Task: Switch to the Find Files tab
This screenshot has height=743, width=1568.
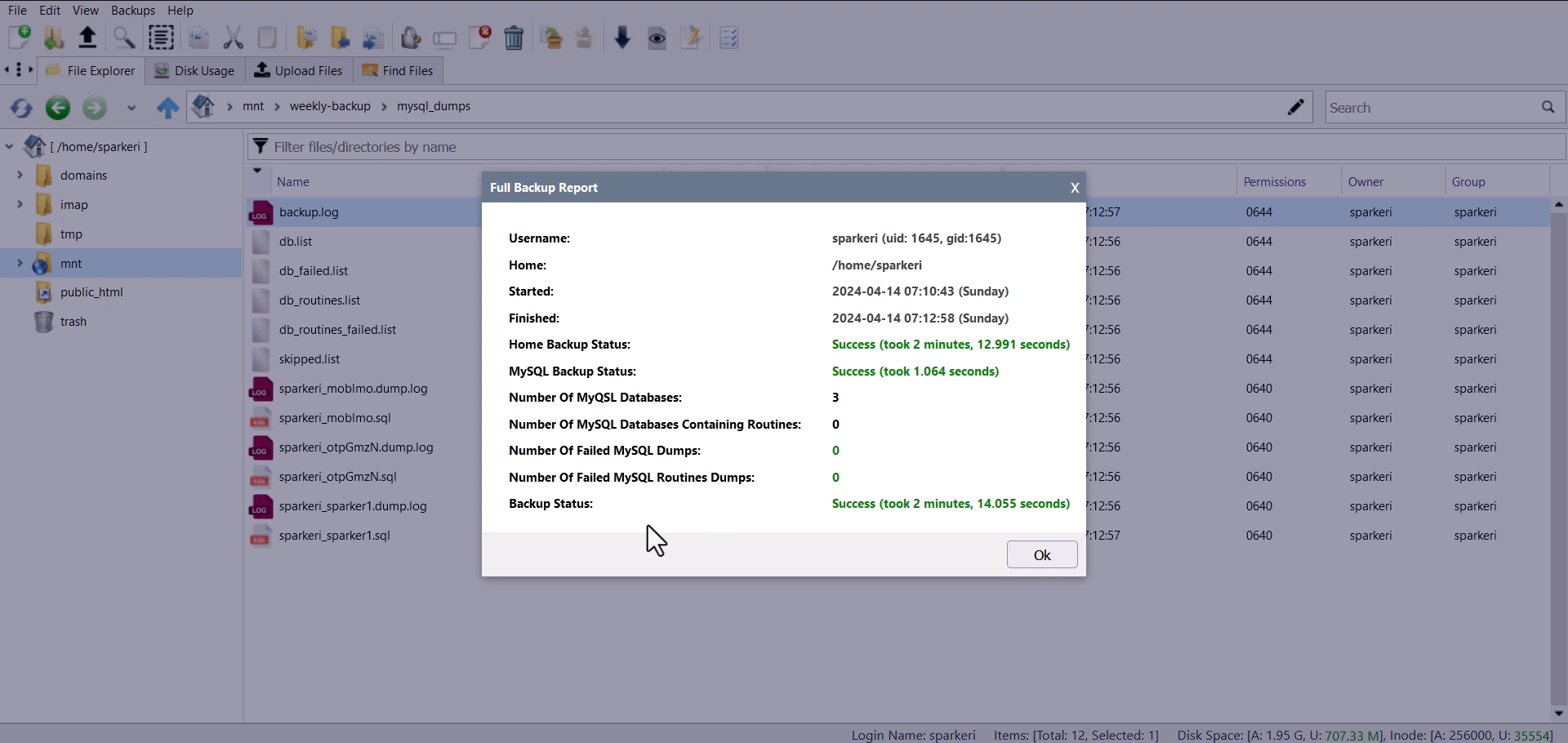Action: (398, 71)
